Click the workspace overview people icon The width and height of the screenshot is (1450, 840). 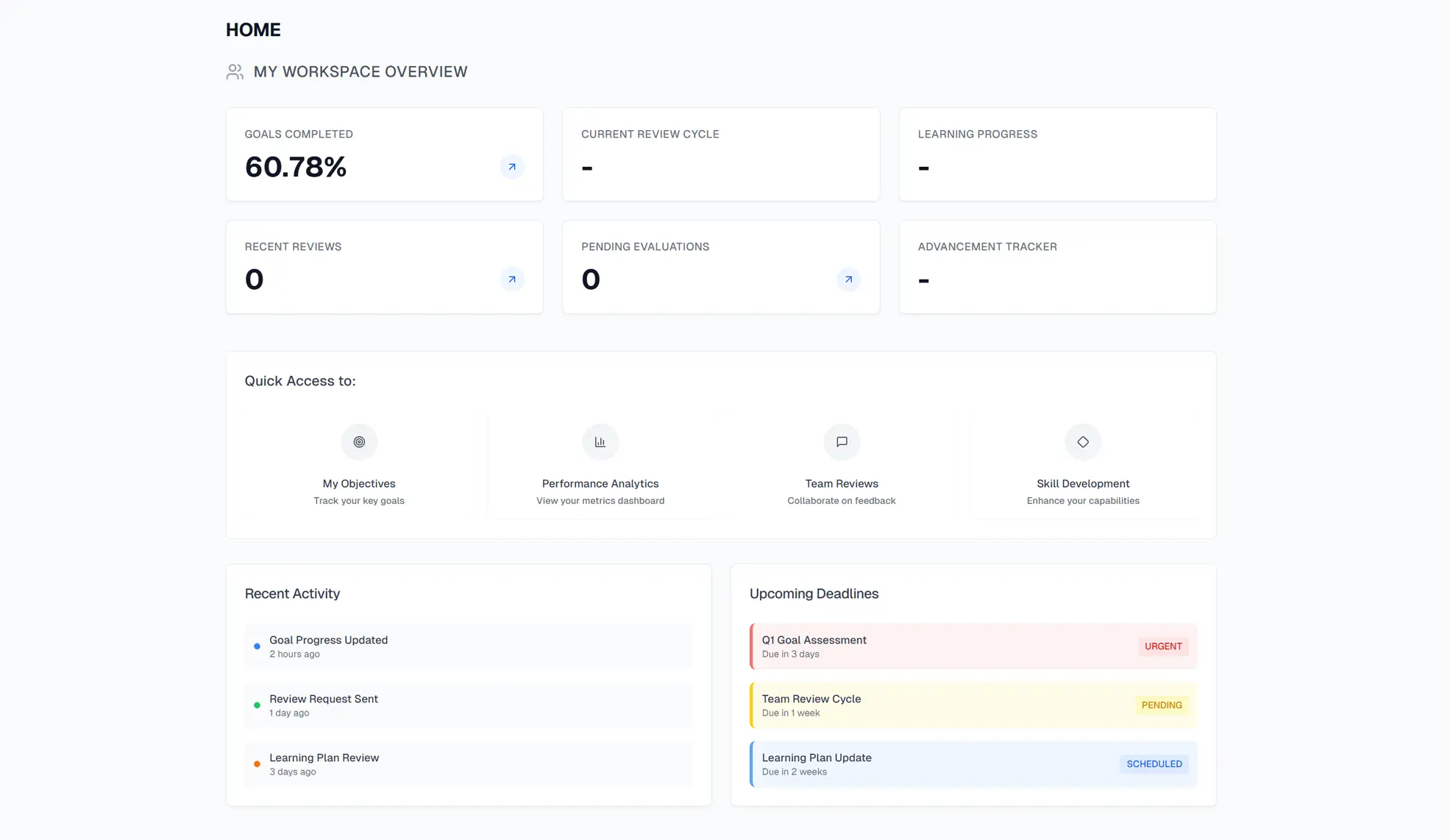235,72
